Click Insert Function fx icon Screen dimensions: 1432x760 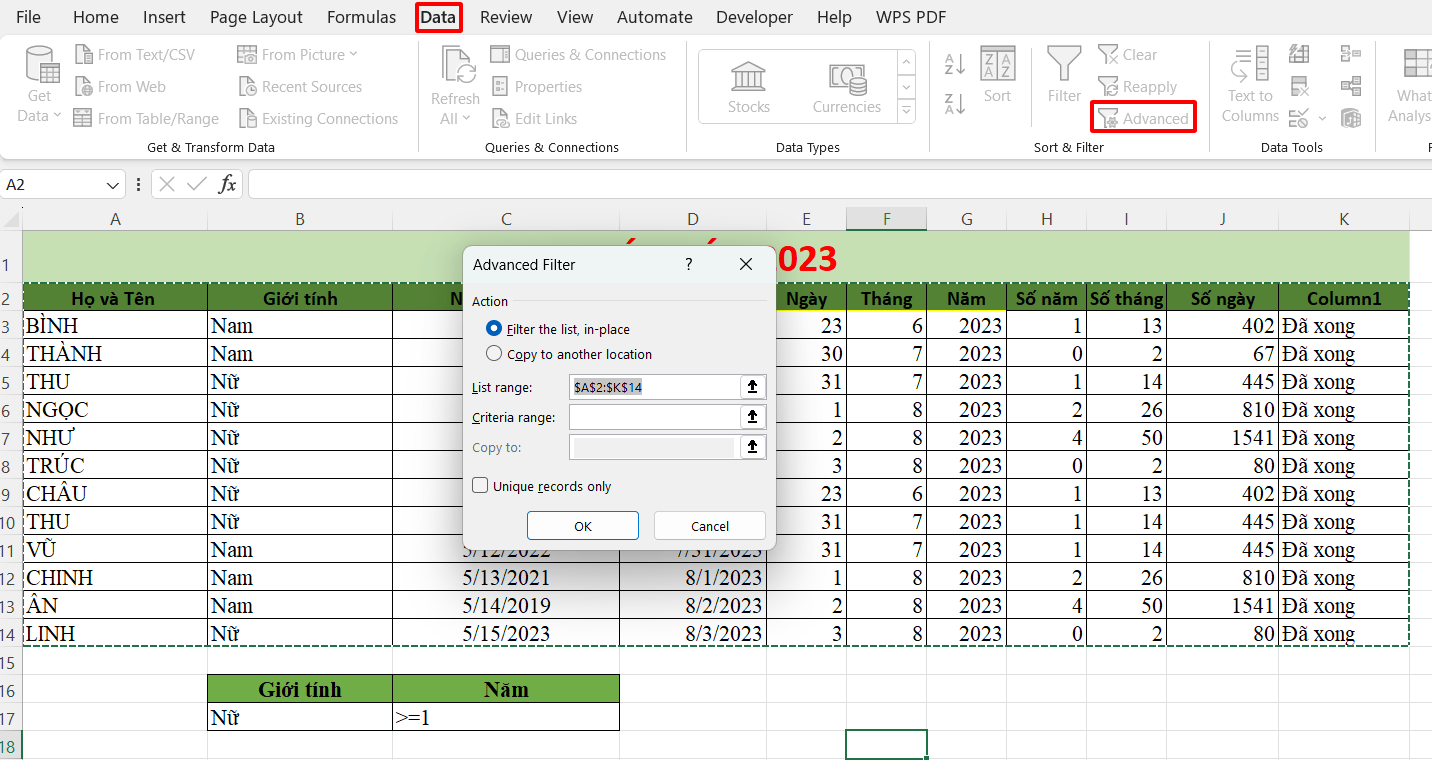[x=228, y=184]
